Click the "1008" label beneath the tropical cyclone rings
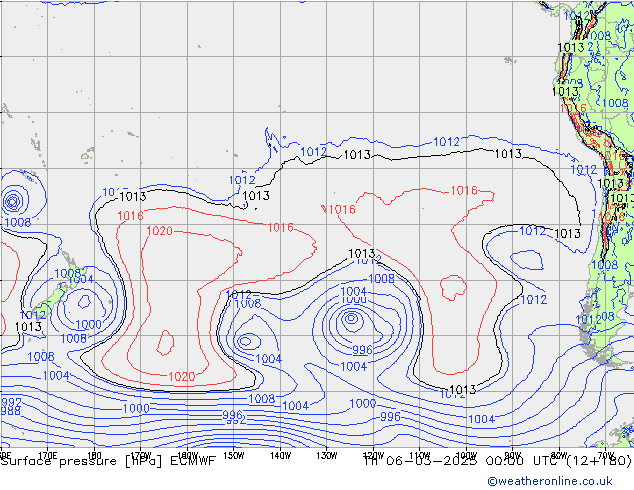The width and height of the screenshot is (634, 490). pos(18,222)
